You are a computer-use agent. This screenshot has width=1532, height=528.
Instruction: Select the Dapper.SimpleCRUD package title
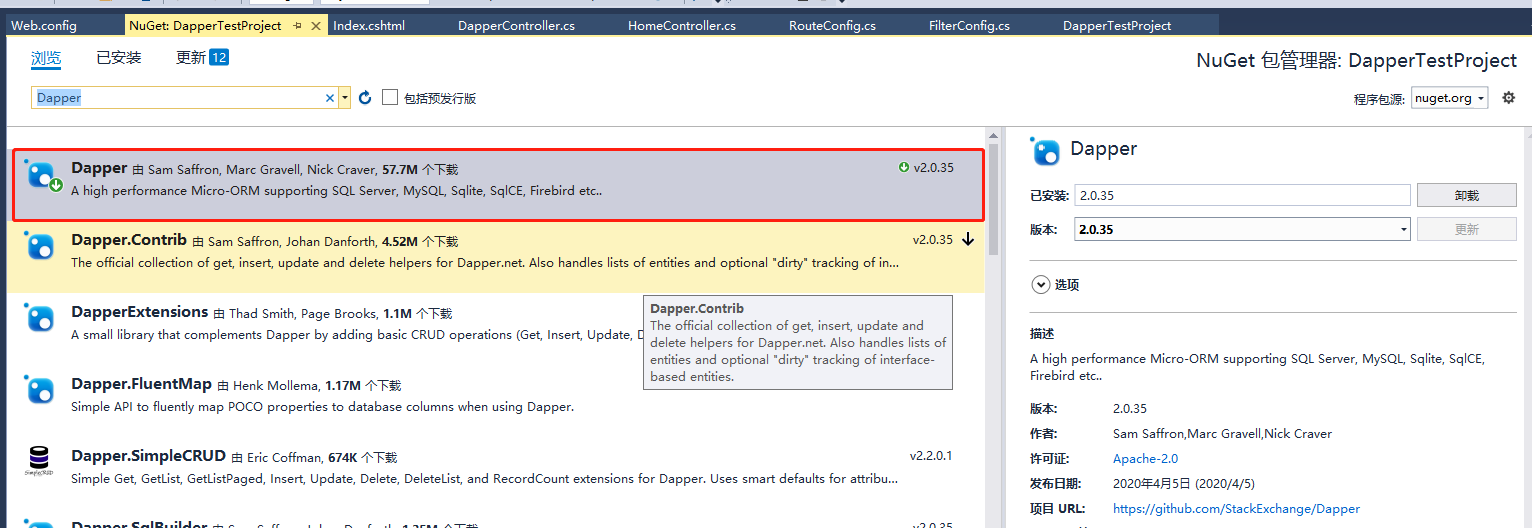pos(149,456)
